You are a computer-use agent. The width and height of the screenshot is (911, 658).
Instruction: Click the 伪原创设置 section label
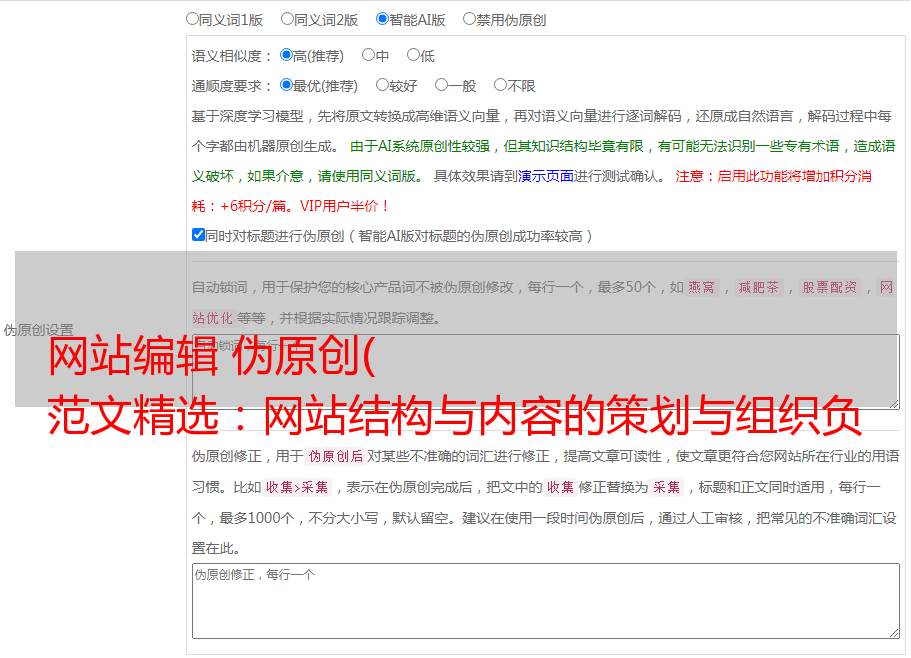click(x=38, y=330)
